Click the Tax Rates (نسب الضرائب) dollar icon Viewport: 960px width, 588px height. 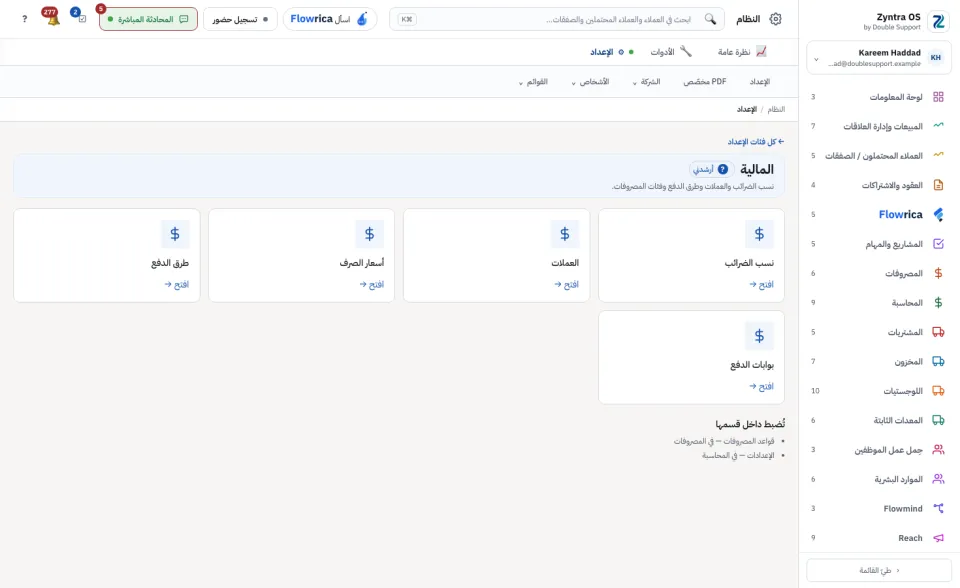[759, 234]
